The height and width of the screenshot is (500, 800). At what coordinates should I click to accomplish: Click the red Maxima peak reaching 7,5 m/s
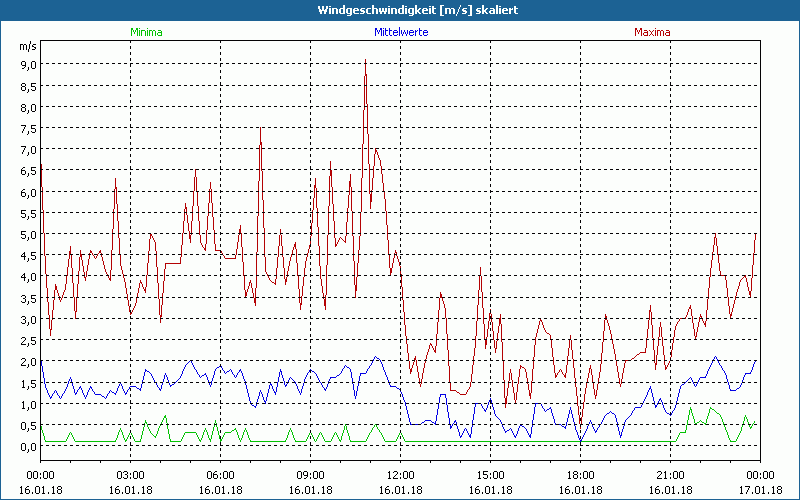click(260, 129)
